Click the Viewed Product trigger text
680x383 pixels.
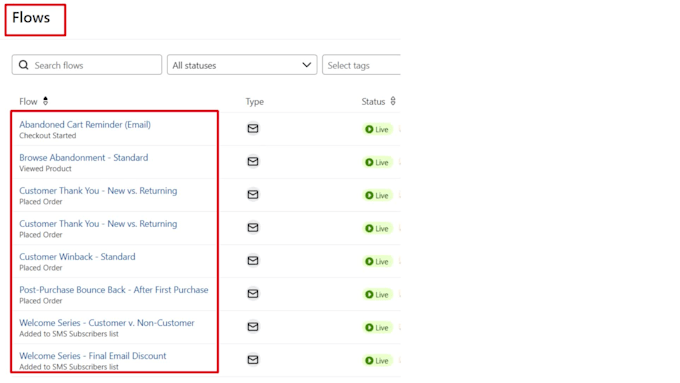46,169
